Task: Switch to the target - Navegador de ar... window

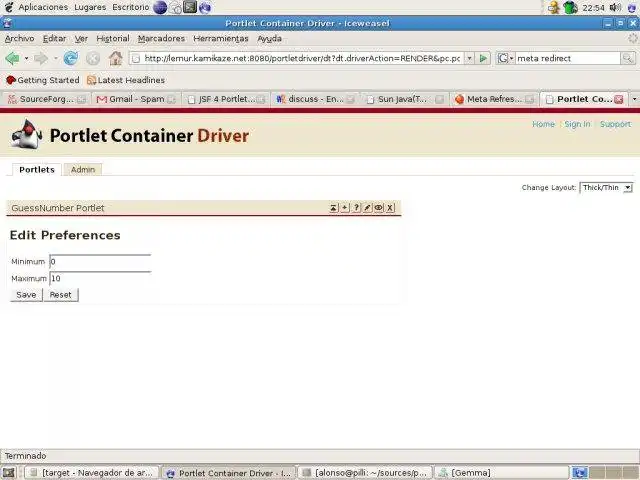Action: tap(92, 473)
